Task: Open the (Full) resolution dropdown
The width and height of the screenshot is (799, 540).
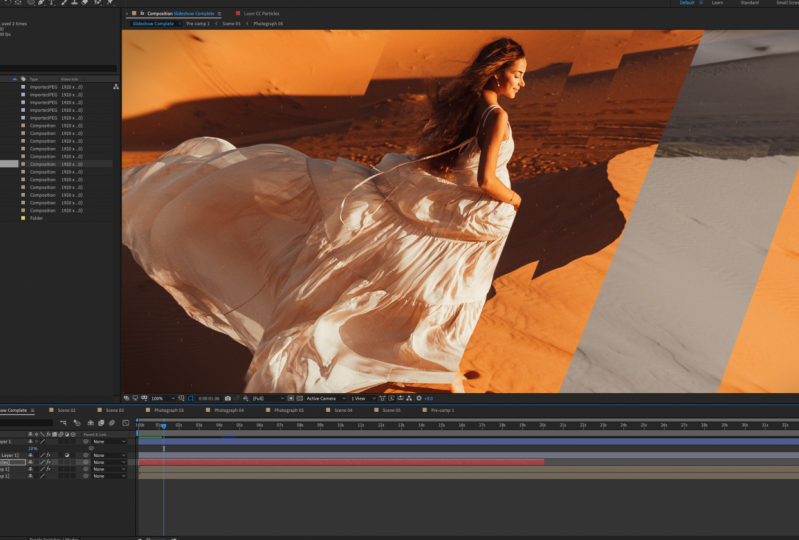Action: pos(269,398)
